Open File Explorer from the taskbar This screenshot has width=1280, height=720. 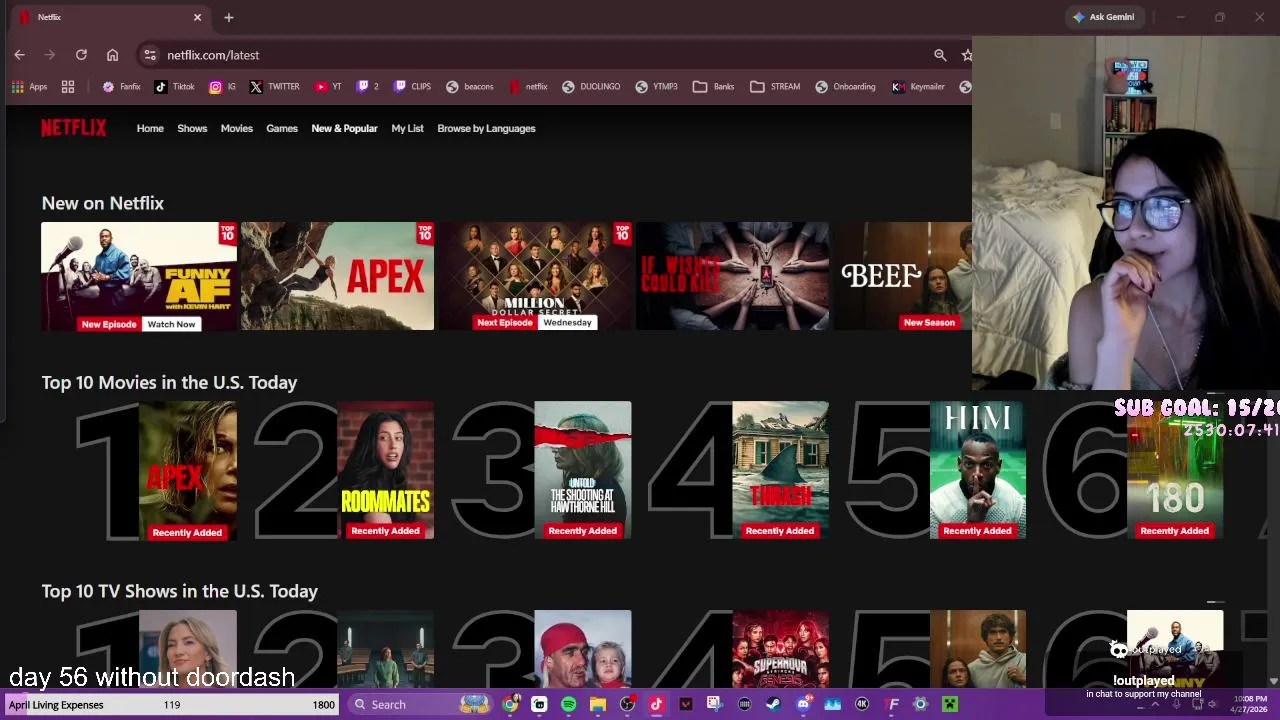598,704
